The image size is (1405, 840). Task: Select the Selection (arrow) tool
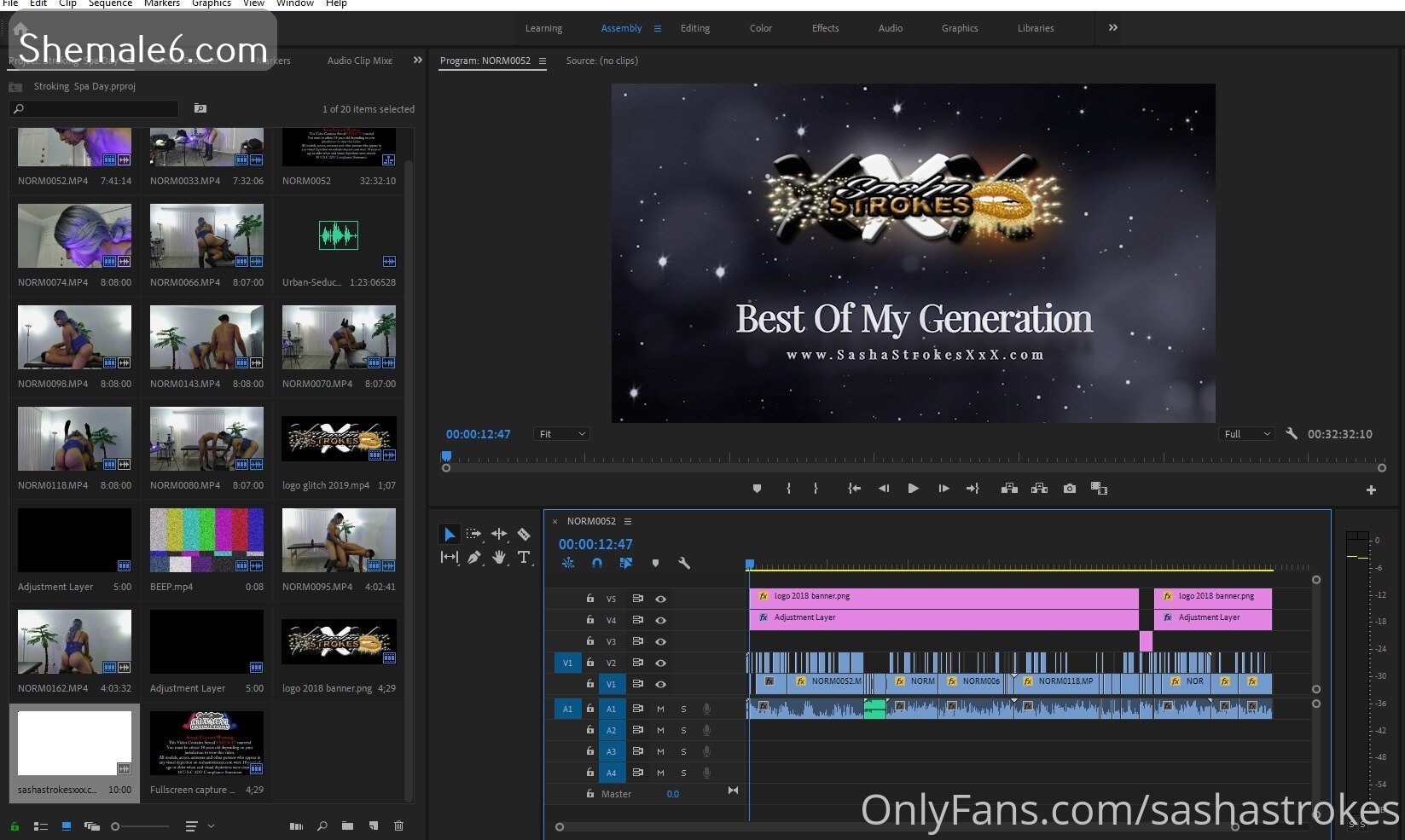(449, 535)
